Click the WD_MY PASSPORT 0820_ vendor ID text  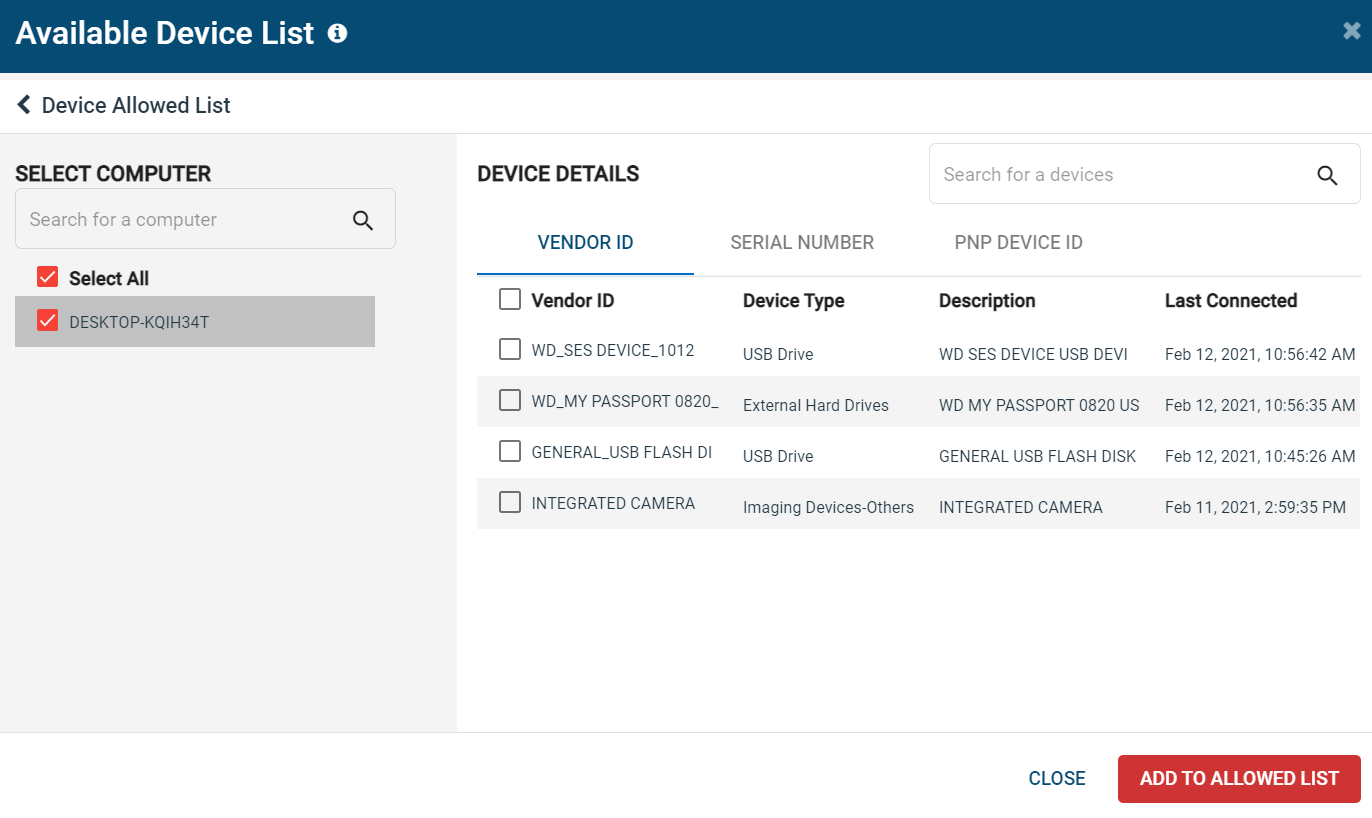[625, 401]
